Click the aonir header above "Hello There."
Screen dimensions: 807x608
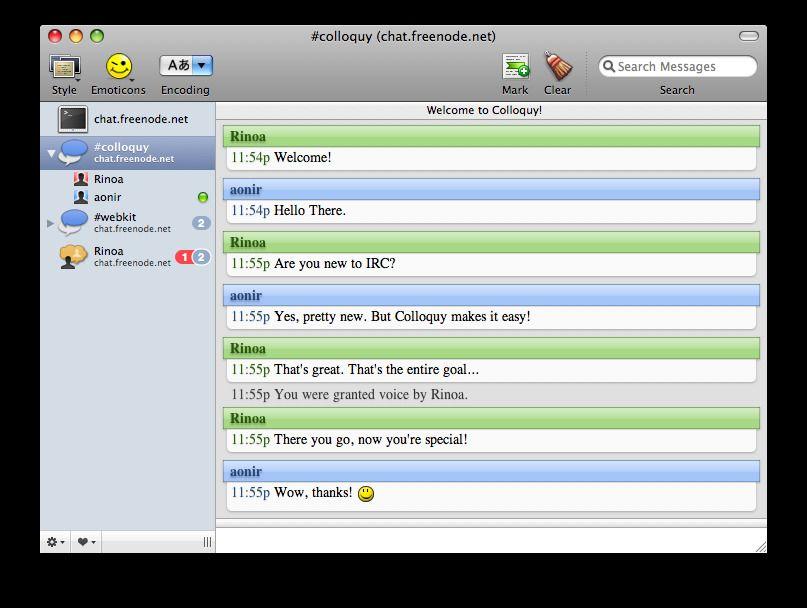(491, 189)
